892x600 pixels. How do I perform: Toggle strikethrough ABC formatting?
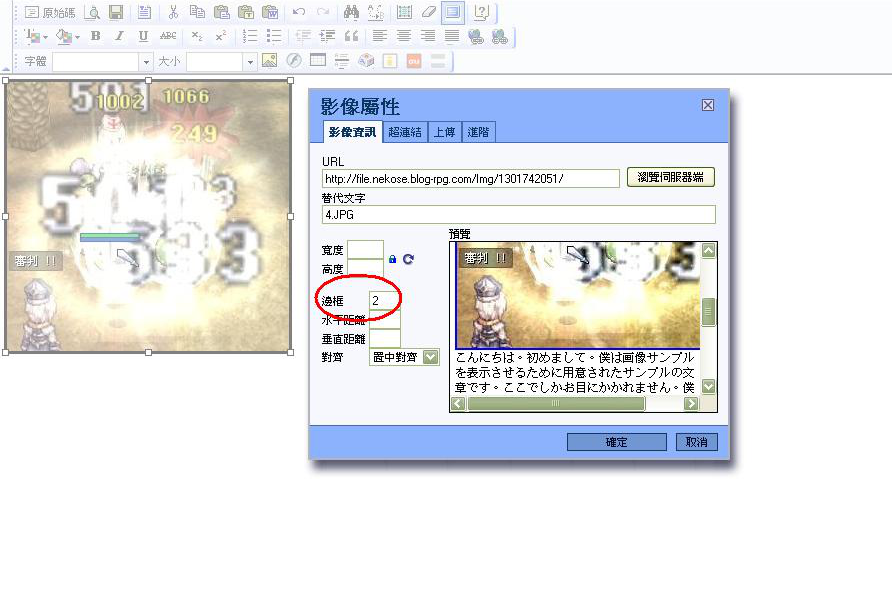pyautogui.click(x=168, y=36)
